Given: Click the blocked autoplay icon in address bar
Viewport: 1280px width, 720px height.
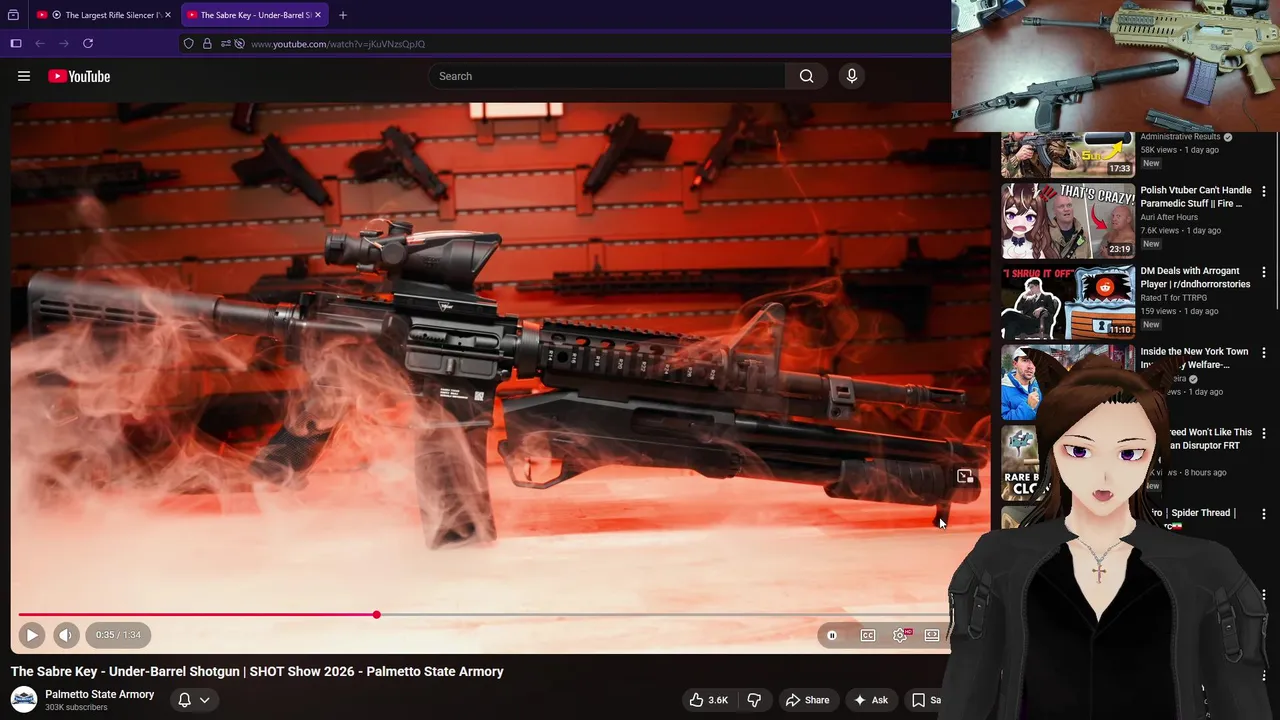Looking at the screenshot, I should [x=239, y=44].
